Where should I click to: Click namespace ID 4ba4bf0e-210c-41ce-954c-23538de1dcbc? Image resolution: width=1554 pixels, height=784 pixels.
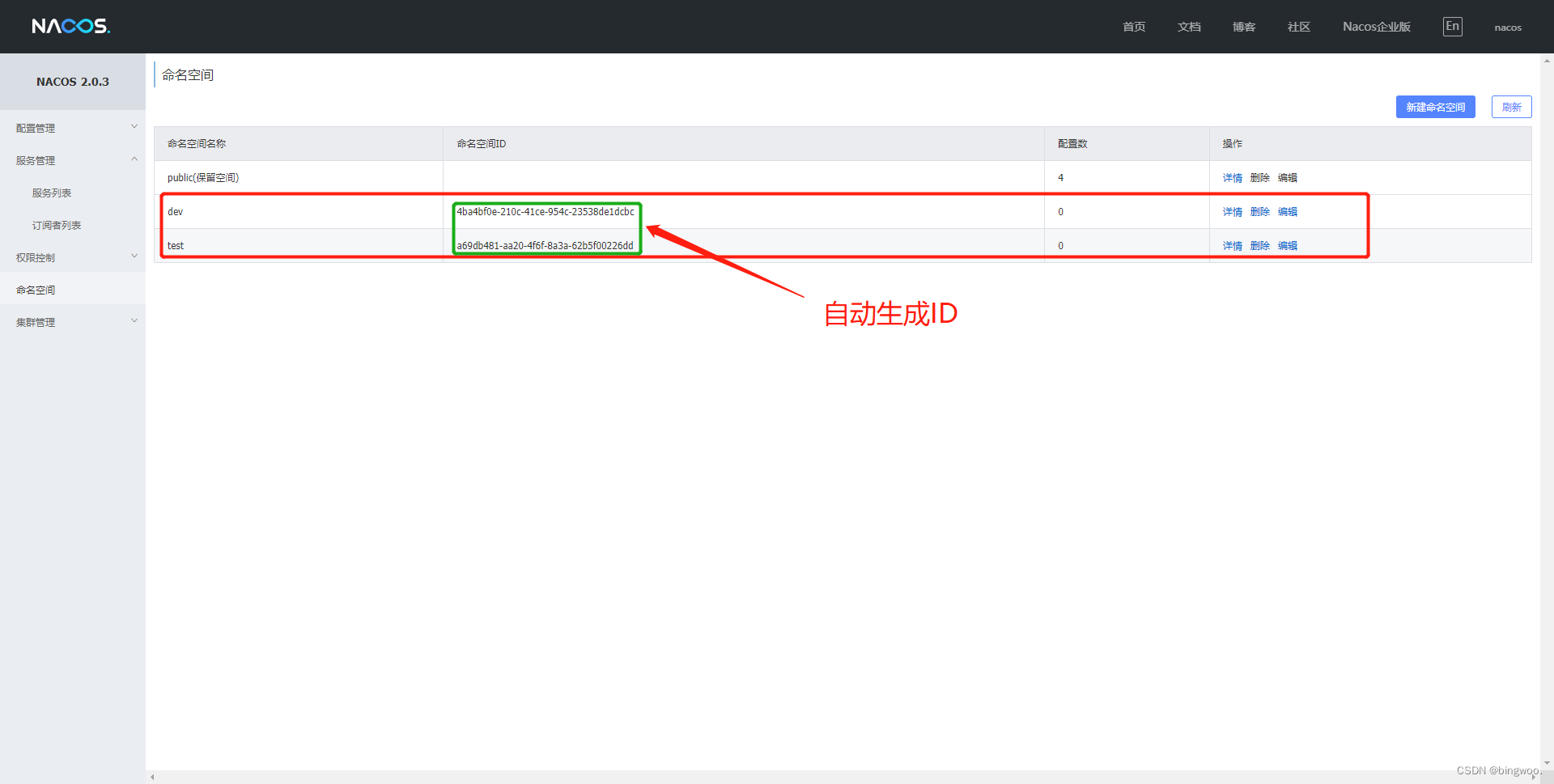pyautogui.click(x=546, y=212)
